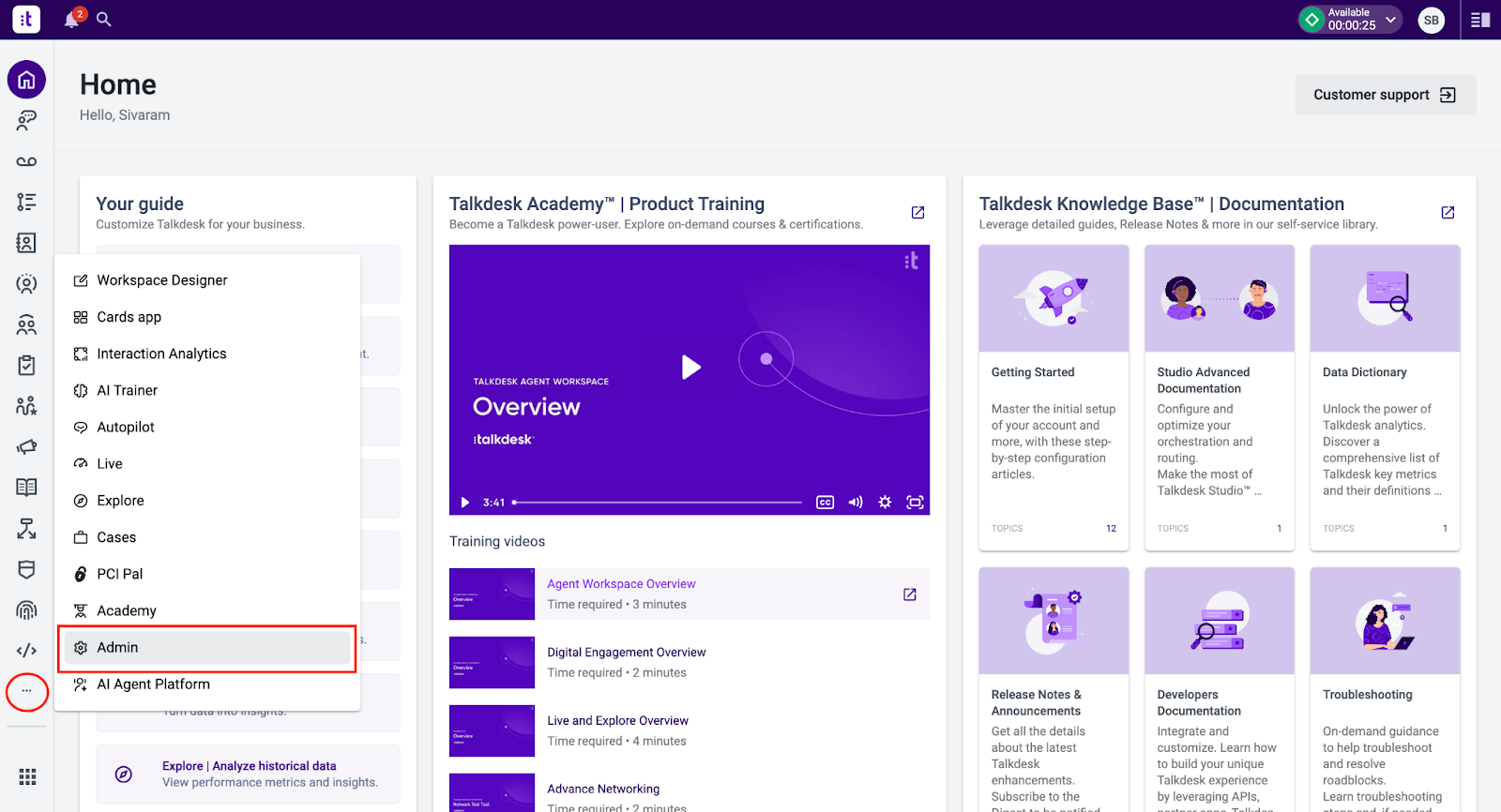Open Studio Advanced Documentation card
The image size is (1501, 812).
pos(1220,398)
